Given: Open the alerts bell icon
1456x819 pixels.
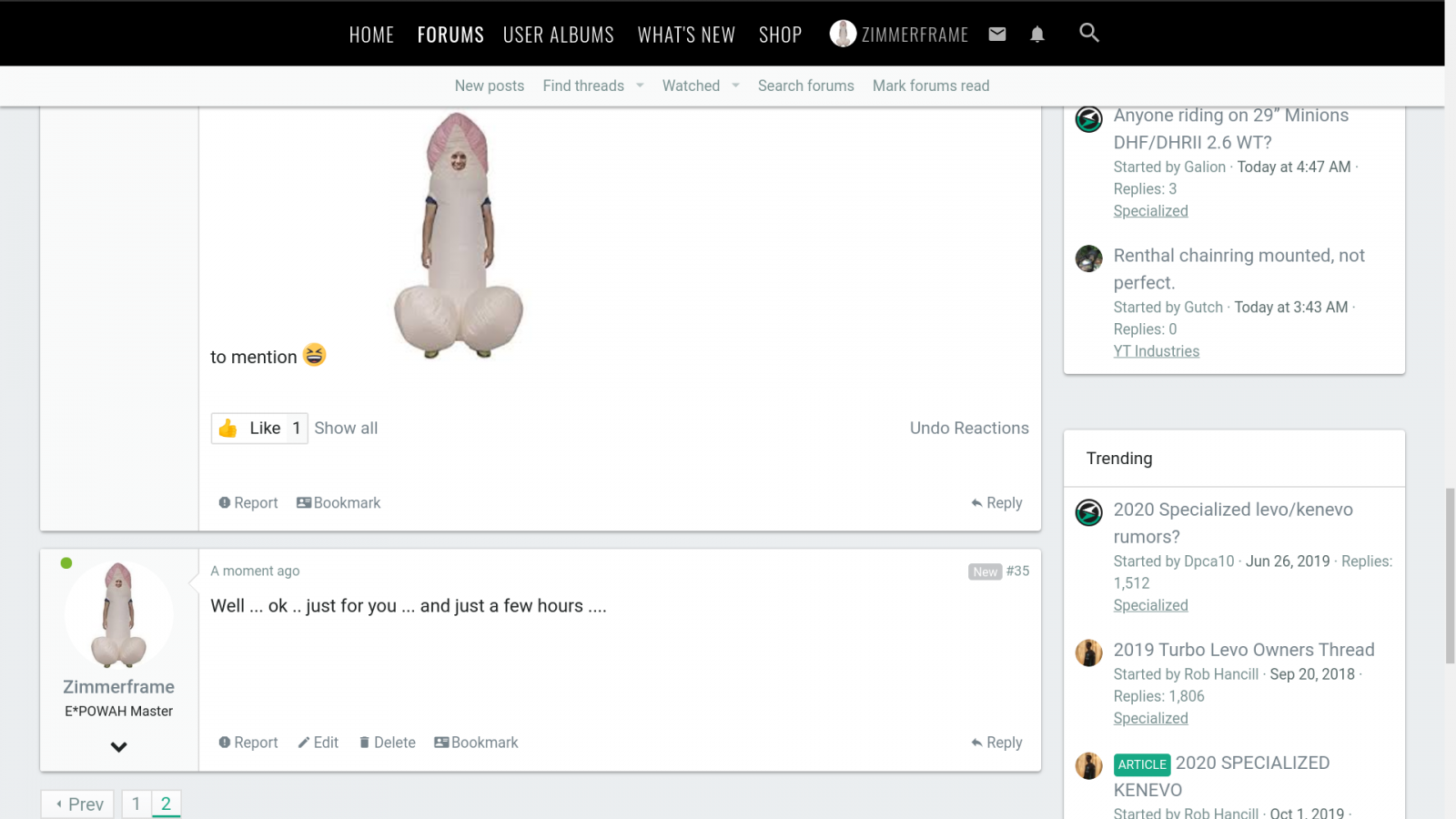Looking at the screenshot, I should click(x=1037, y=34).
